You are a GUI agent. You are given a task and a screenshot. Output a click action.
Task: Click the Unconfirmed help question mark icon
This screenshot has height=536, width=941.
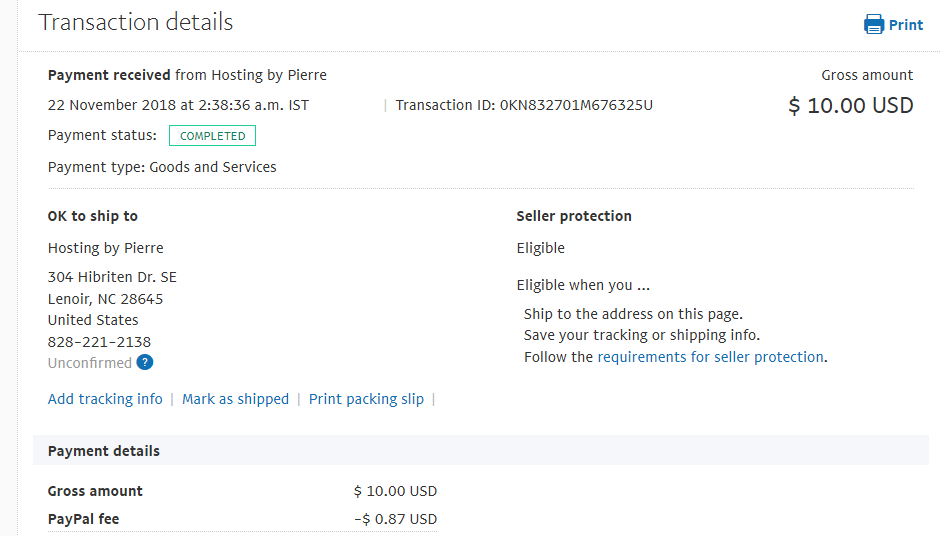pyautogui.click(x=145, y=363)
